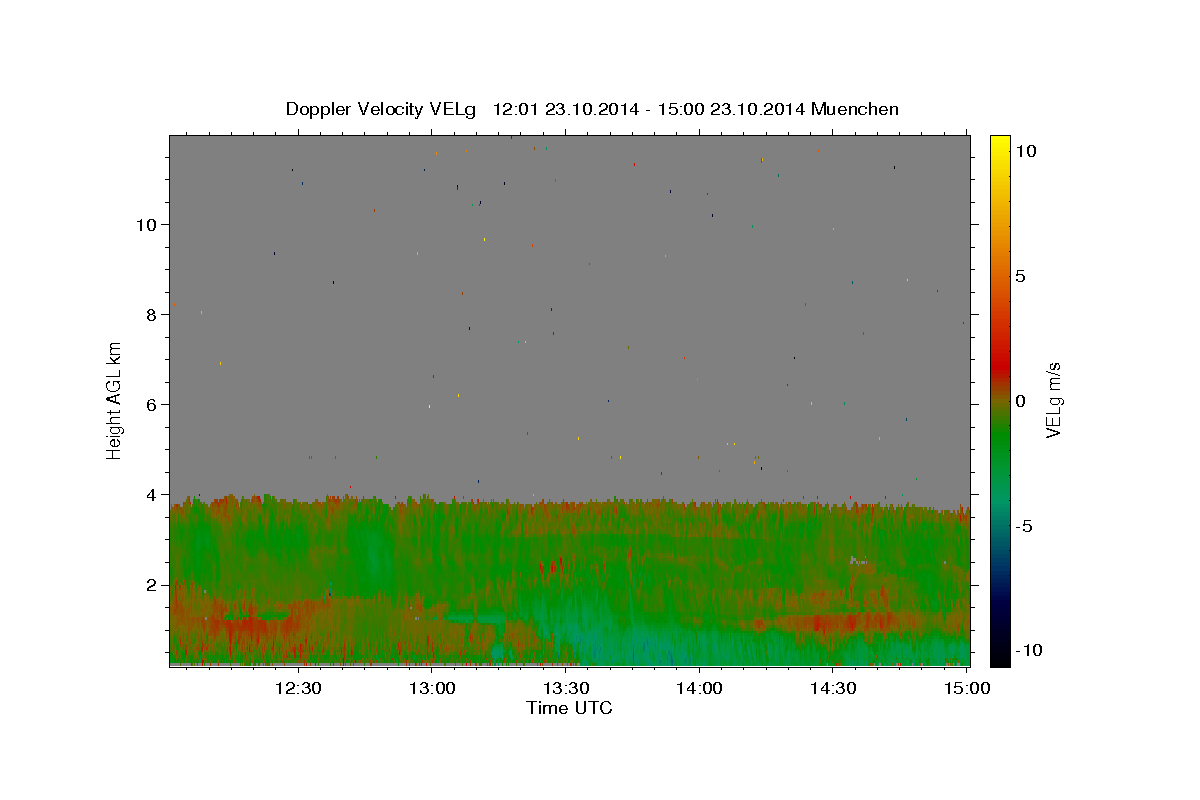Click the time tick label "15:00"
This screenshot has height=800, width=1200.
(966, 688)
